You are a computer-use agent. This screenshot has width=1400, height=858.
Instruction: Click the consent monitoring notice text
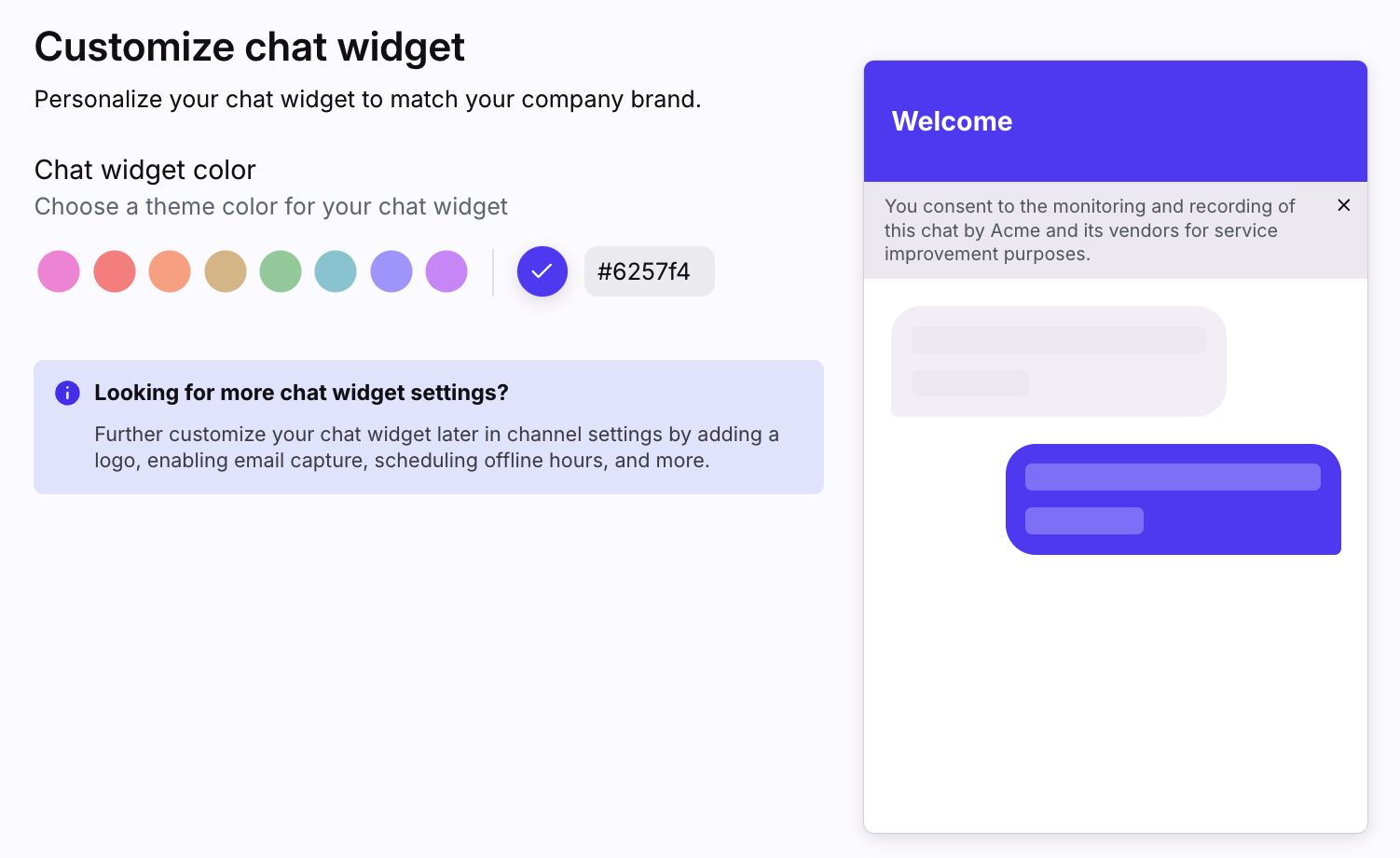point(1090,229)
